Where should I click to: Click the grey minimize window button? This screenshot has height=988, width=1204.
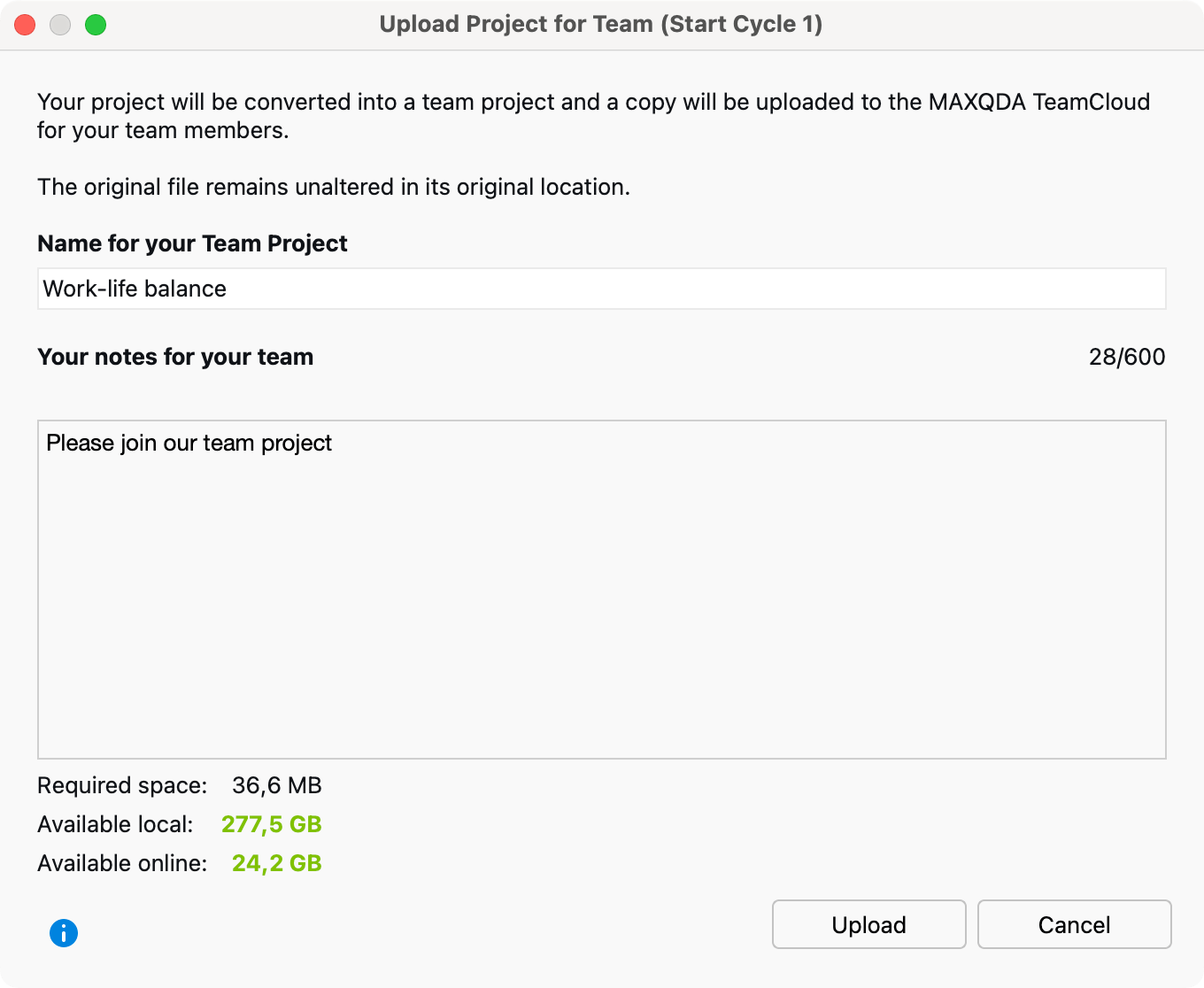pyautogui.click(x=60, y=25)
